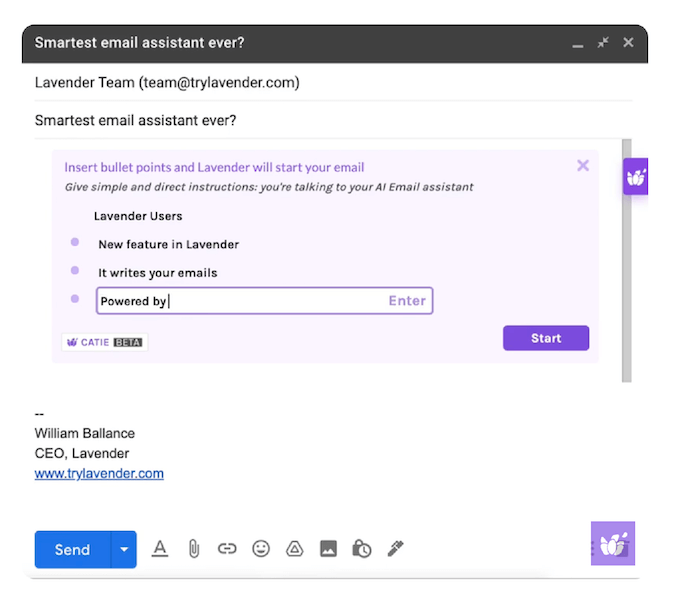This screenshot has width=680, height=596.
Task: Insert a link via chain icon
Action: (x=227, y=549)
